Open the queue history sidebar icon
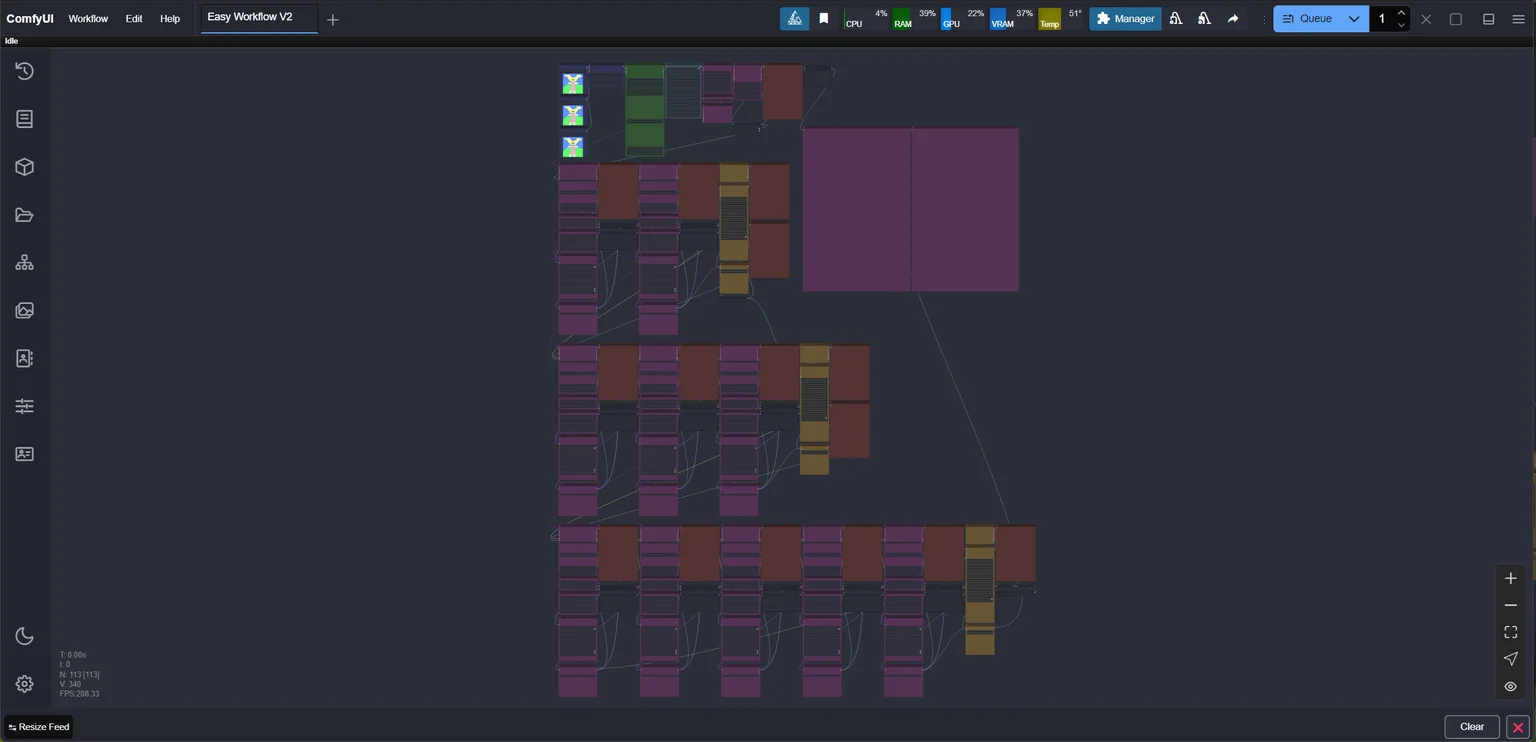Viewport: 1536px width, 742px height. (x=24, y=71)
